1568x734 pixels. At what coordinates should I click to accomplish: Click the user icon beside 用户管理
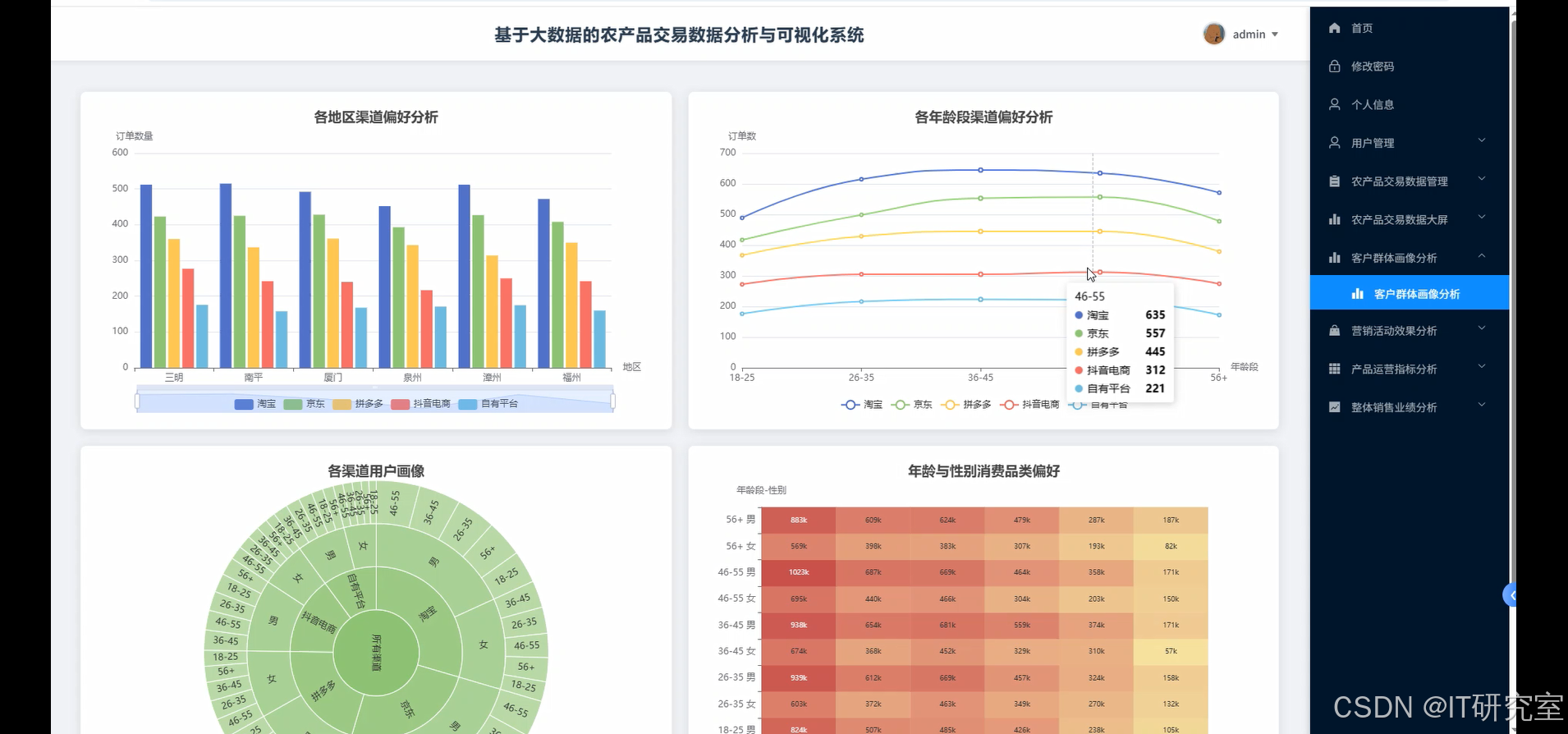1334,143
